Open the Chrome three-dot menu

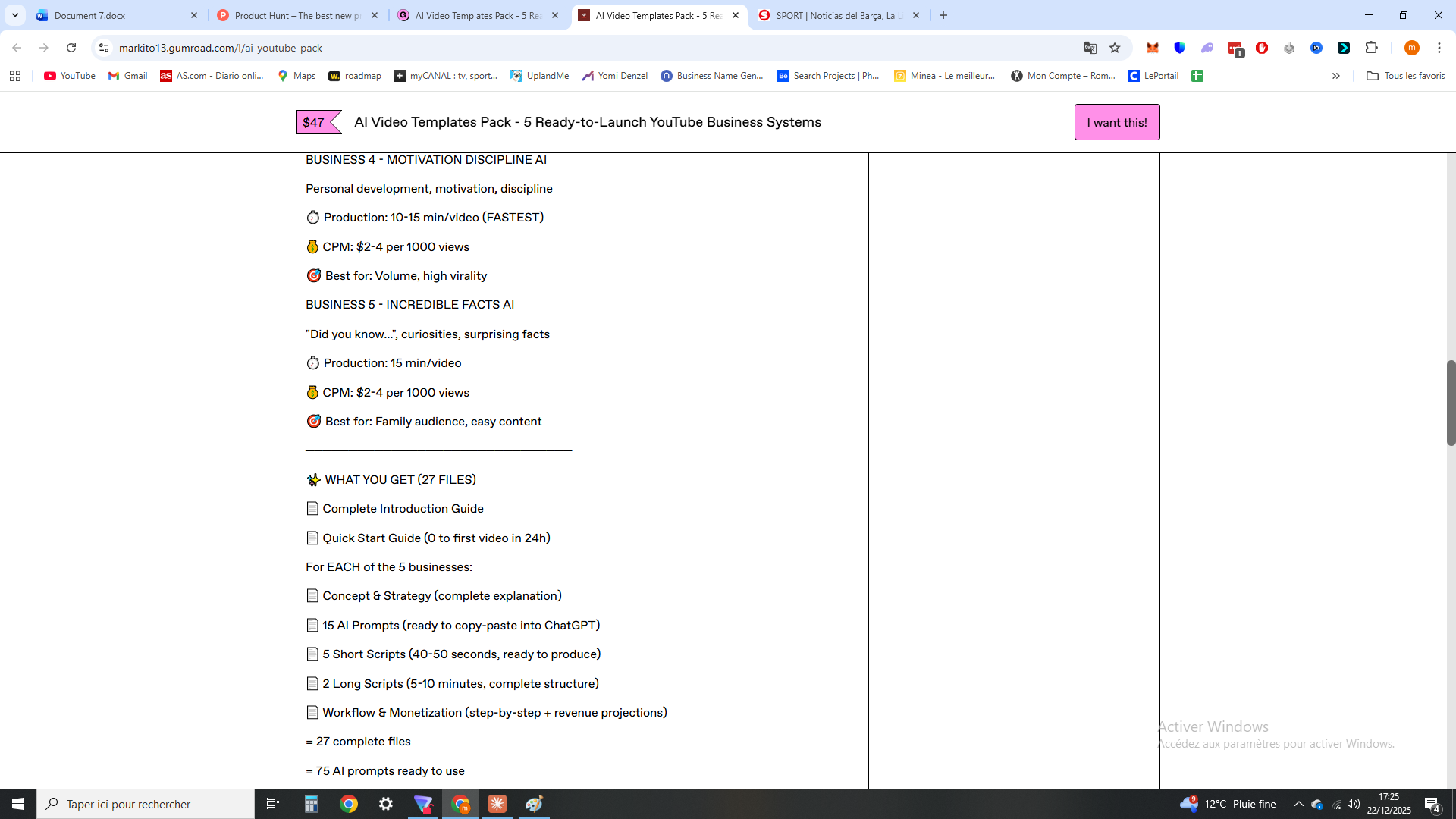[x=1439, y=48]
